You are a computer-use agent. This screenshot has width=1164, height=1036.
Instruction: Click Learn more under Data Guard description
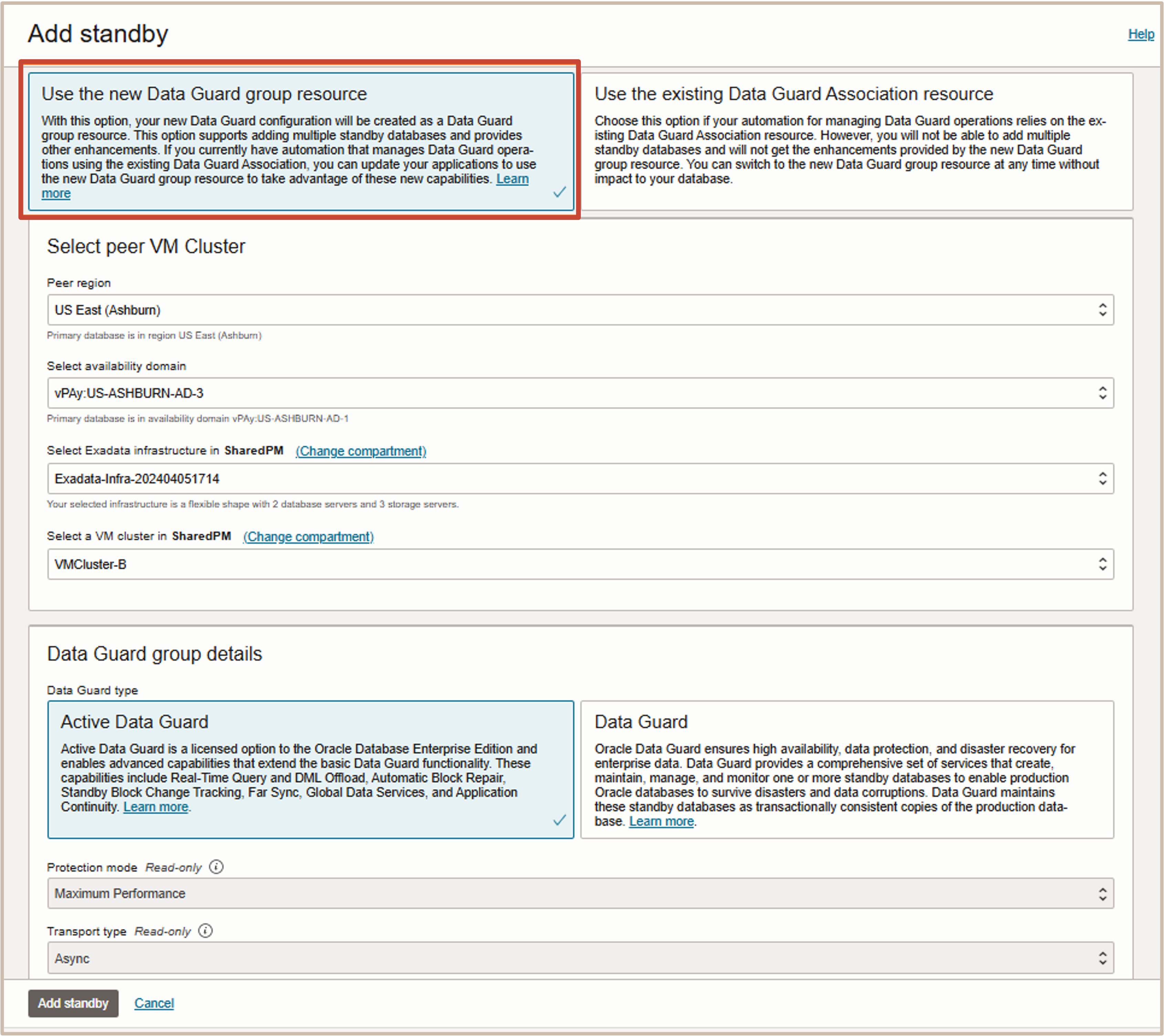pyautogui.click(x=660, y=821)
